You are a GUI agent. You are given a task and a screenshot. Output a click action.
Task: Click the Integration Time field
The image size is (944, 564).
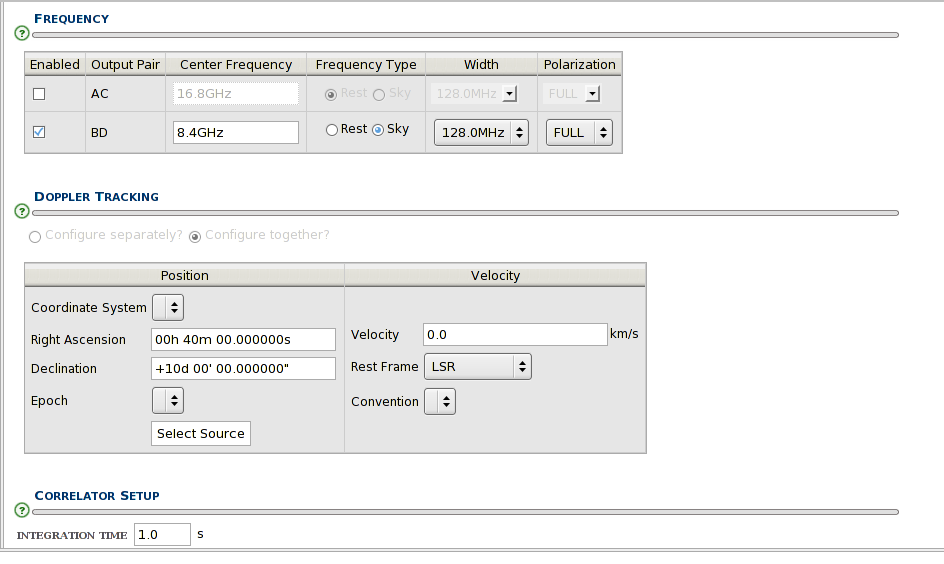pos(162,535)
